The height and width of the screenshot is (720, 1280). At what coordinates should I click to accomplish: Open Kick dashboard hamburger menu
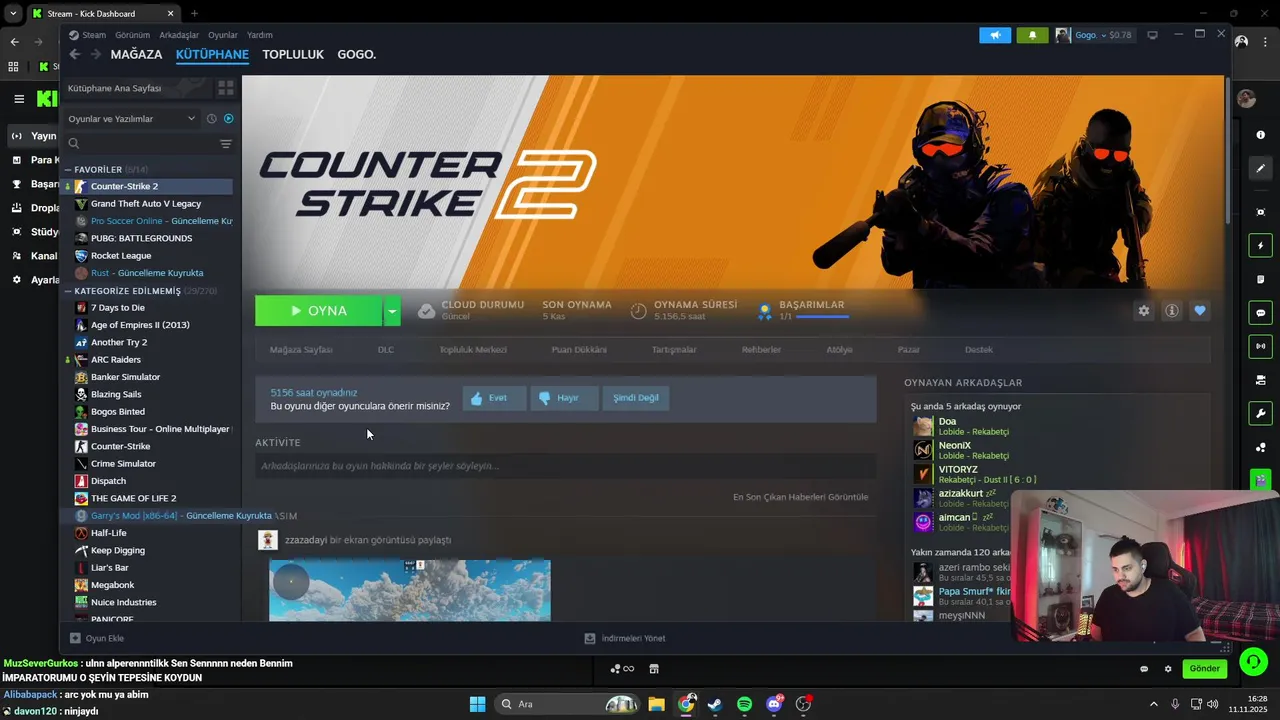pos(19,98)
